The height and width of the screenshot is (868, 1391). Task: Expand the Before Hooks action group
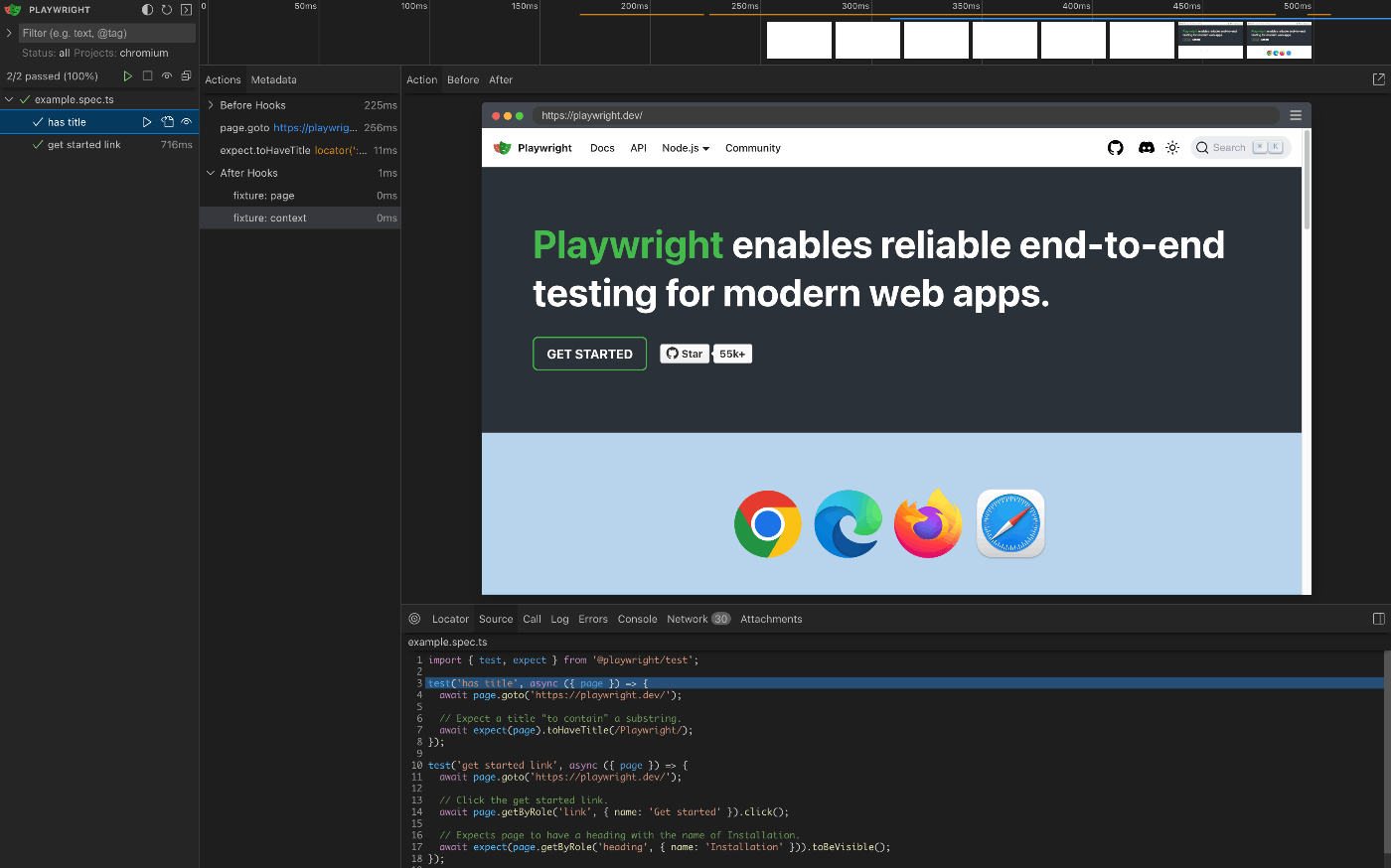click(211, 104)
